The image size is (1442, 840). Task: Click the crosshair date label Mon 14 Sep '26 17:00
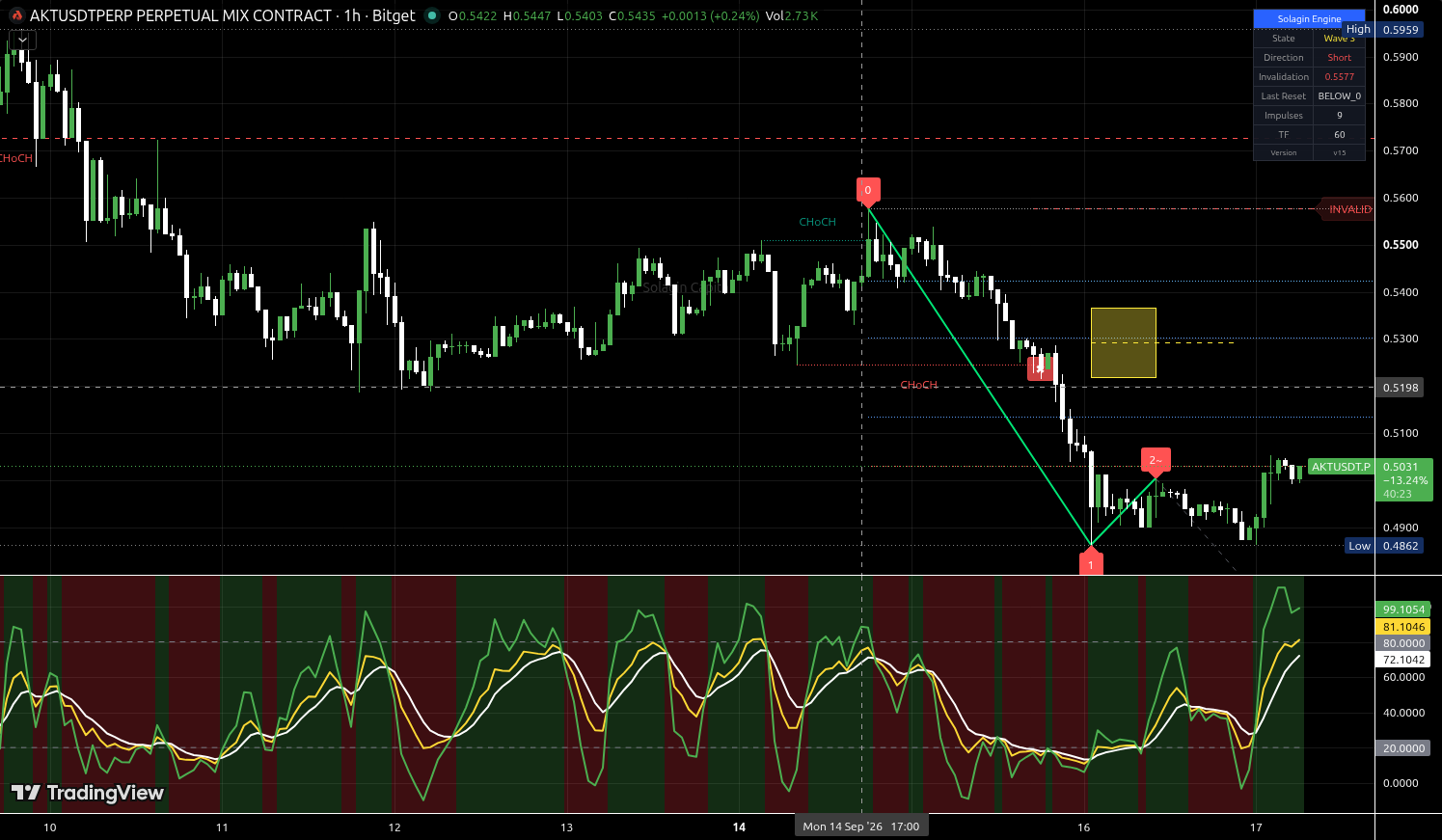(x=861, y=826)
